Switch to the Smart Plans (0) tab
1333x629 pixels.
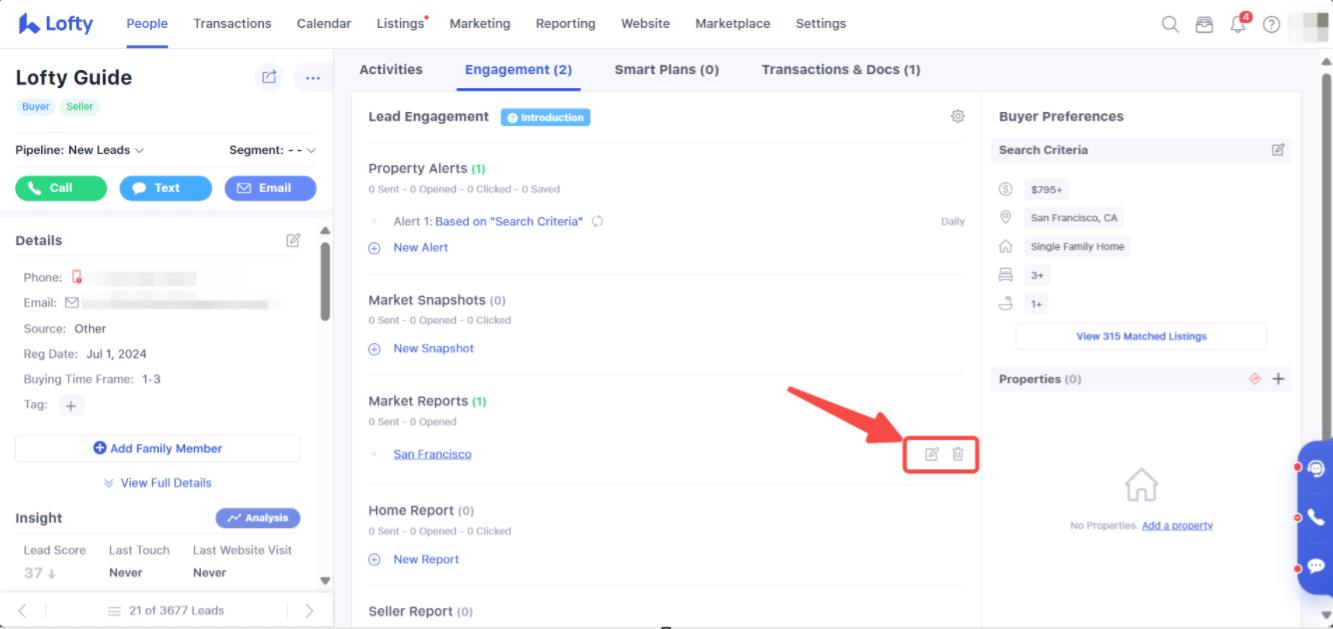click(x=667, y=70)
